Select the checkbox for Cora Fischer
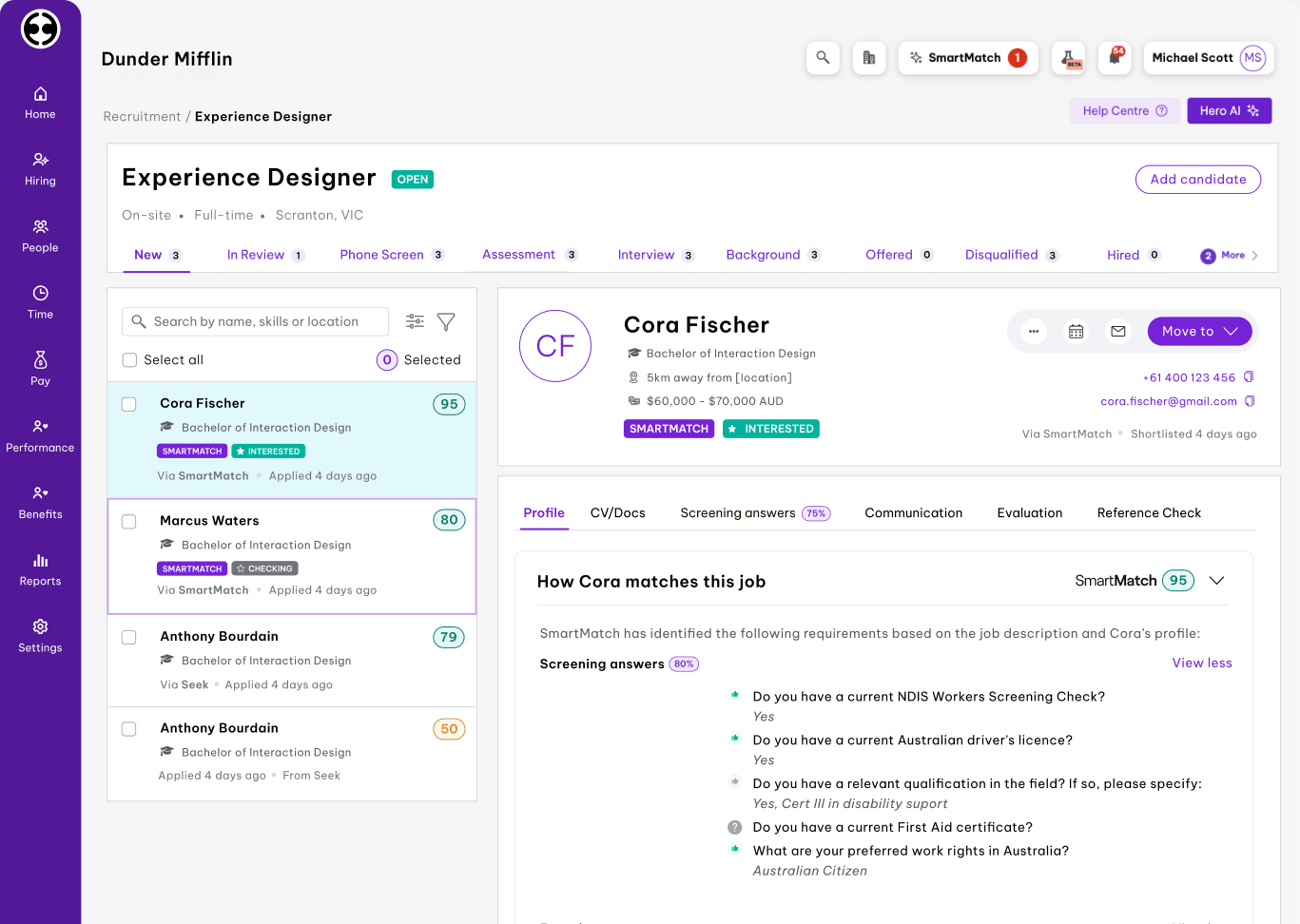 point(129,405)
